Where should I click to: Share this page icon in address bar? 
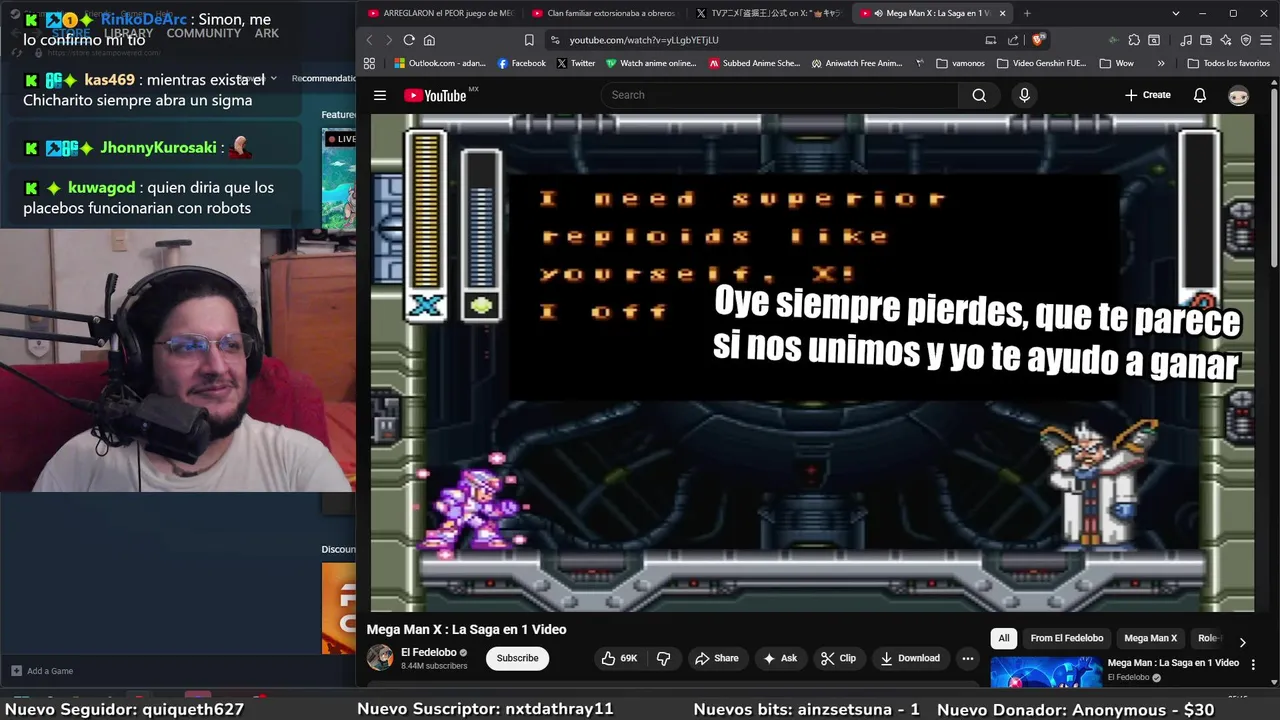click(x=1013, y=40)
